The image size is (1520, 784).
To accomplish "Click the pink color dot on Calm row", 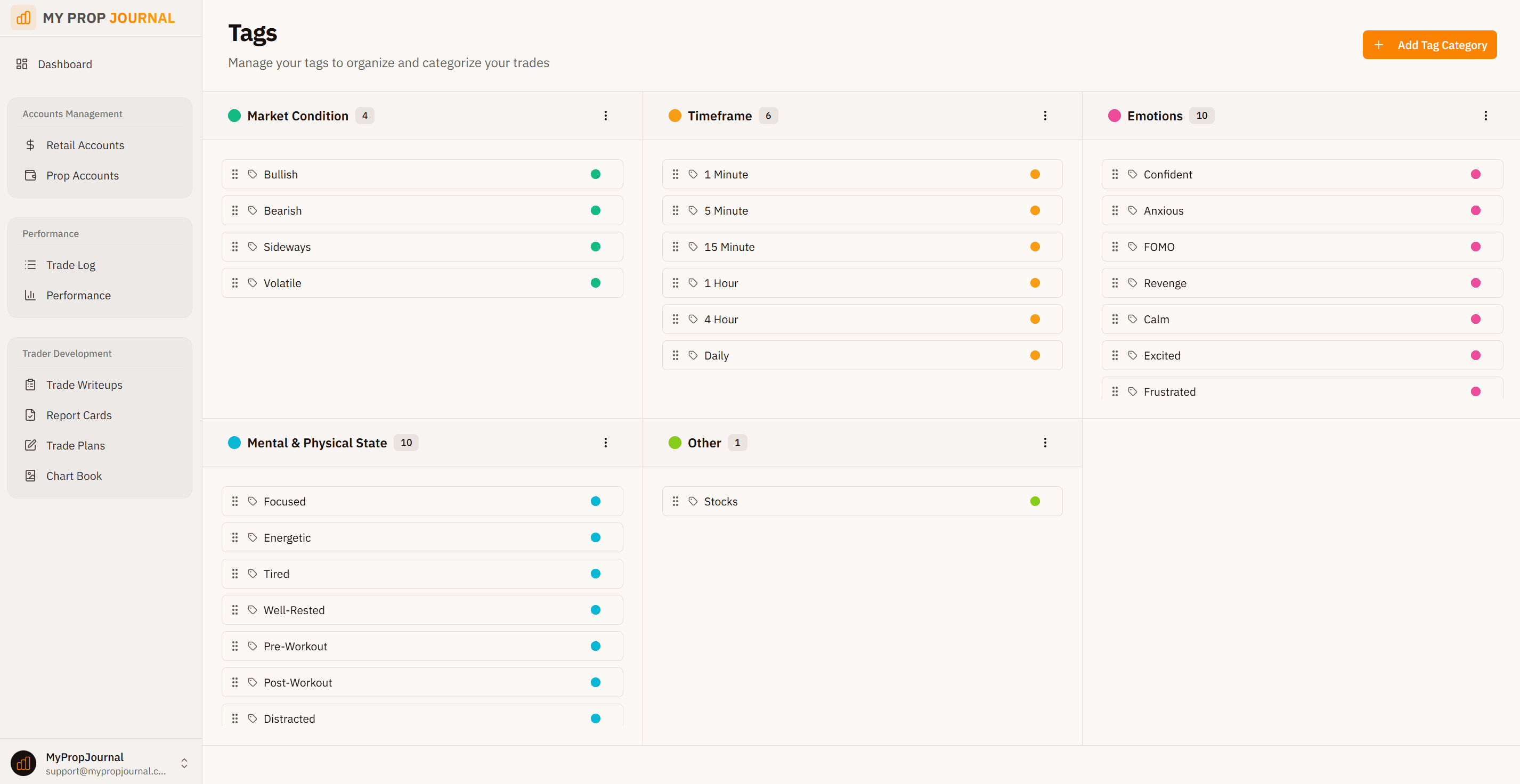I will tap(1476, 319).
